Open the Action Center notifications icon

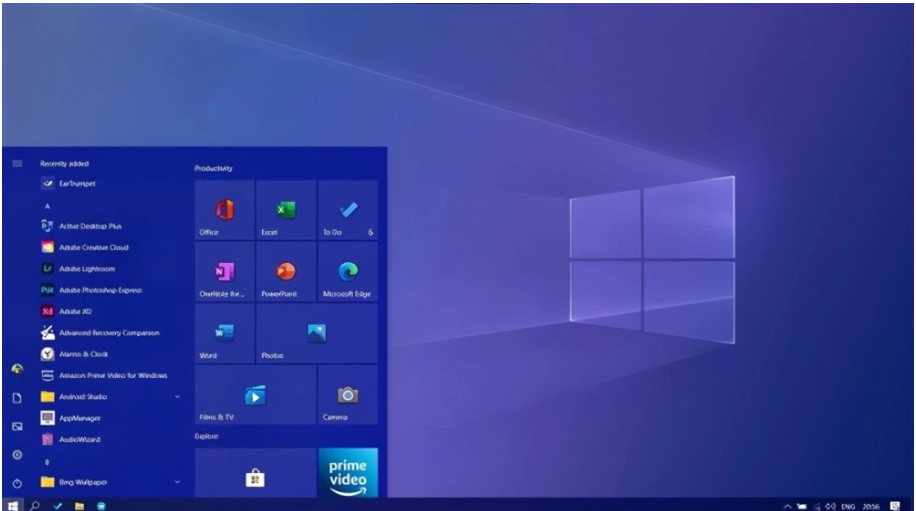[895, 506]
